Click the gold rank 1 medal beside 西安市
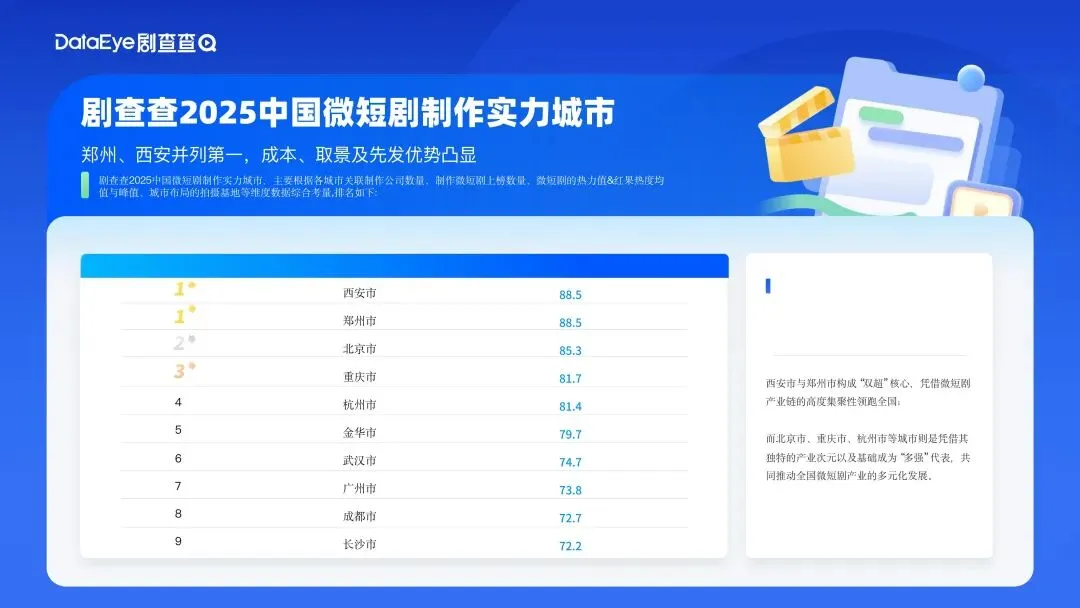The height and width of the screenshot is (608, 1080). [185, 289]
